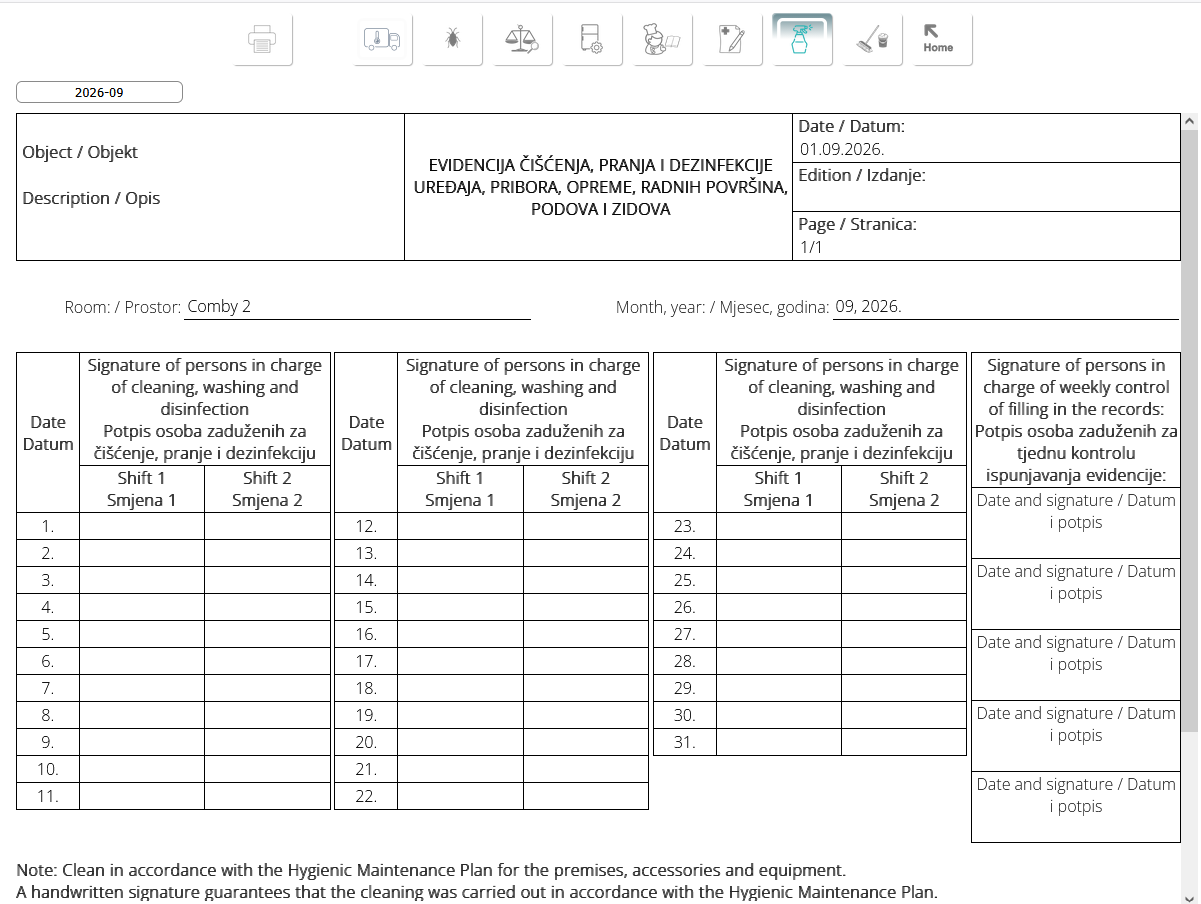Open the medical note with pencil icon
This screenshot has height=904, width=1201.
[733, 40]
